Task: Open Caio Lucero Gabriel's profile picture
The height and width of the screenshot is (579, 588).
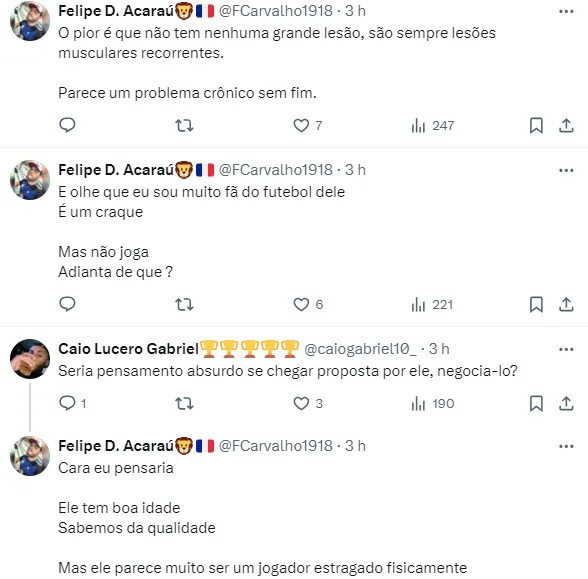Action: tap(30, 359)
